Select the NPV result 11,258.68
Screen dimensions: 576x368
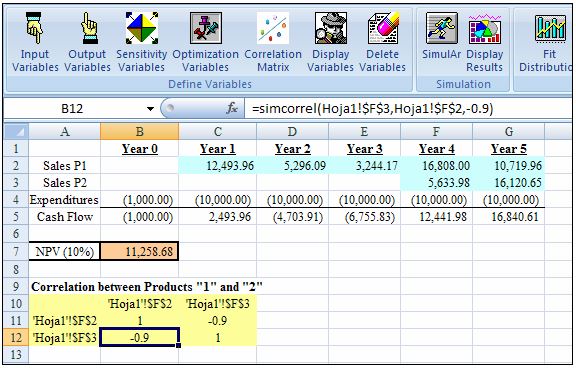point(140,252)
